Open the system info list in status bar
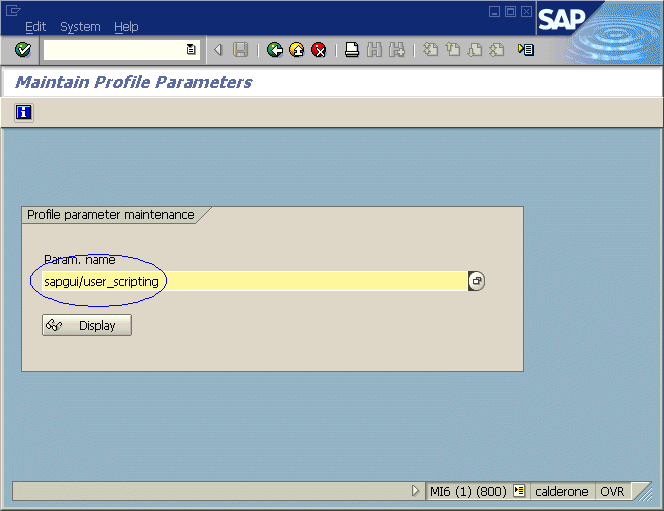This screenshot has width=664, height=511. (x=519, y=491)
